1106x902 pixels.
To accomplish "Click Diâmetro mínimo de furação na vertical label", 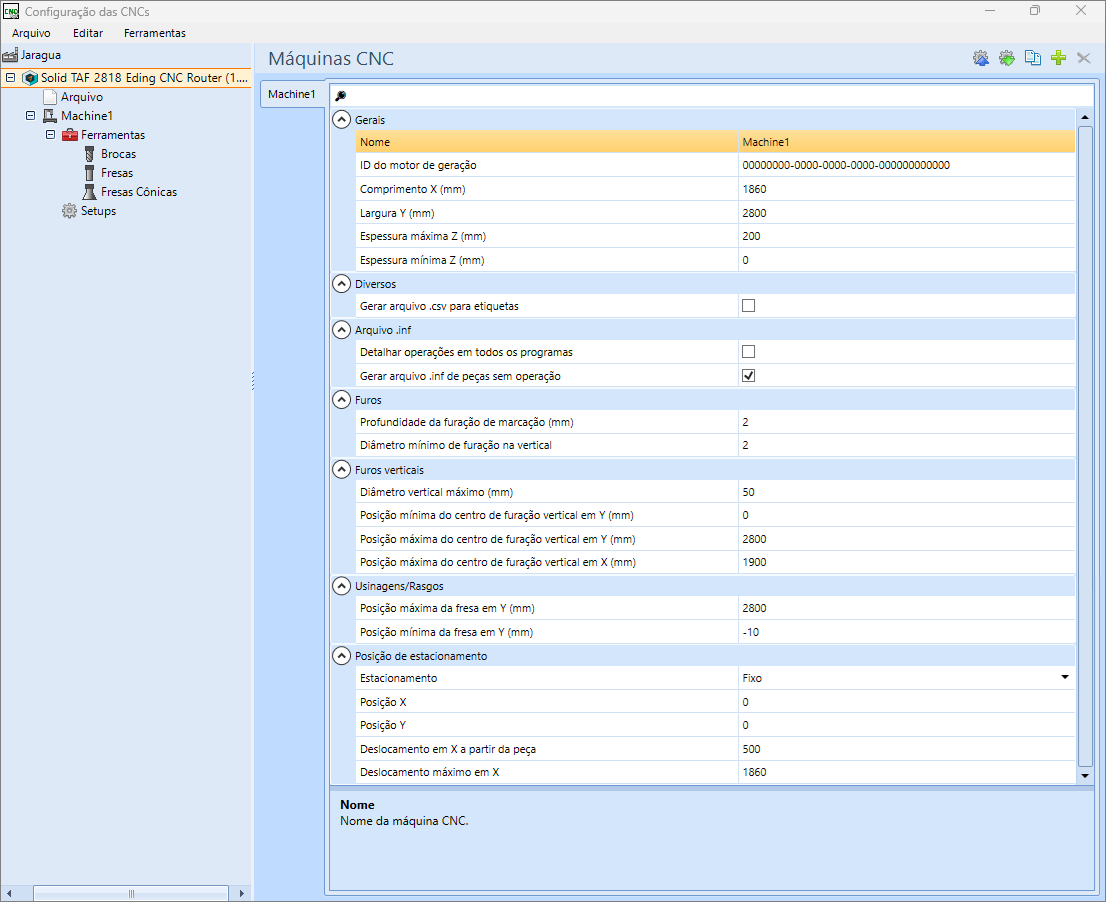I will pos(456,446).
